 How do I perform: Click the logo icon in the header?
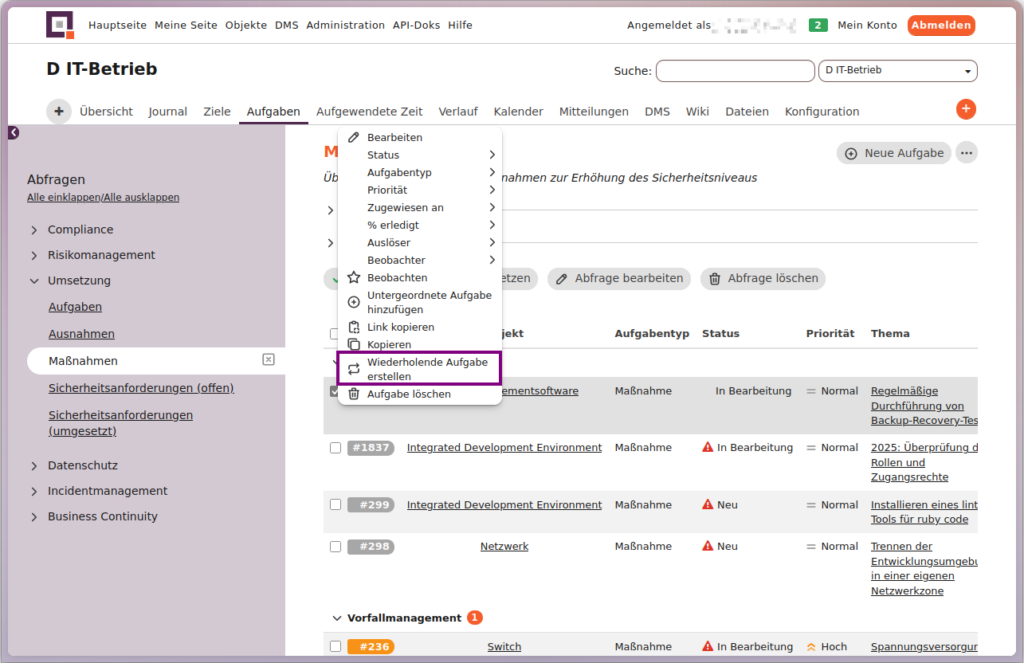point(60,25)
